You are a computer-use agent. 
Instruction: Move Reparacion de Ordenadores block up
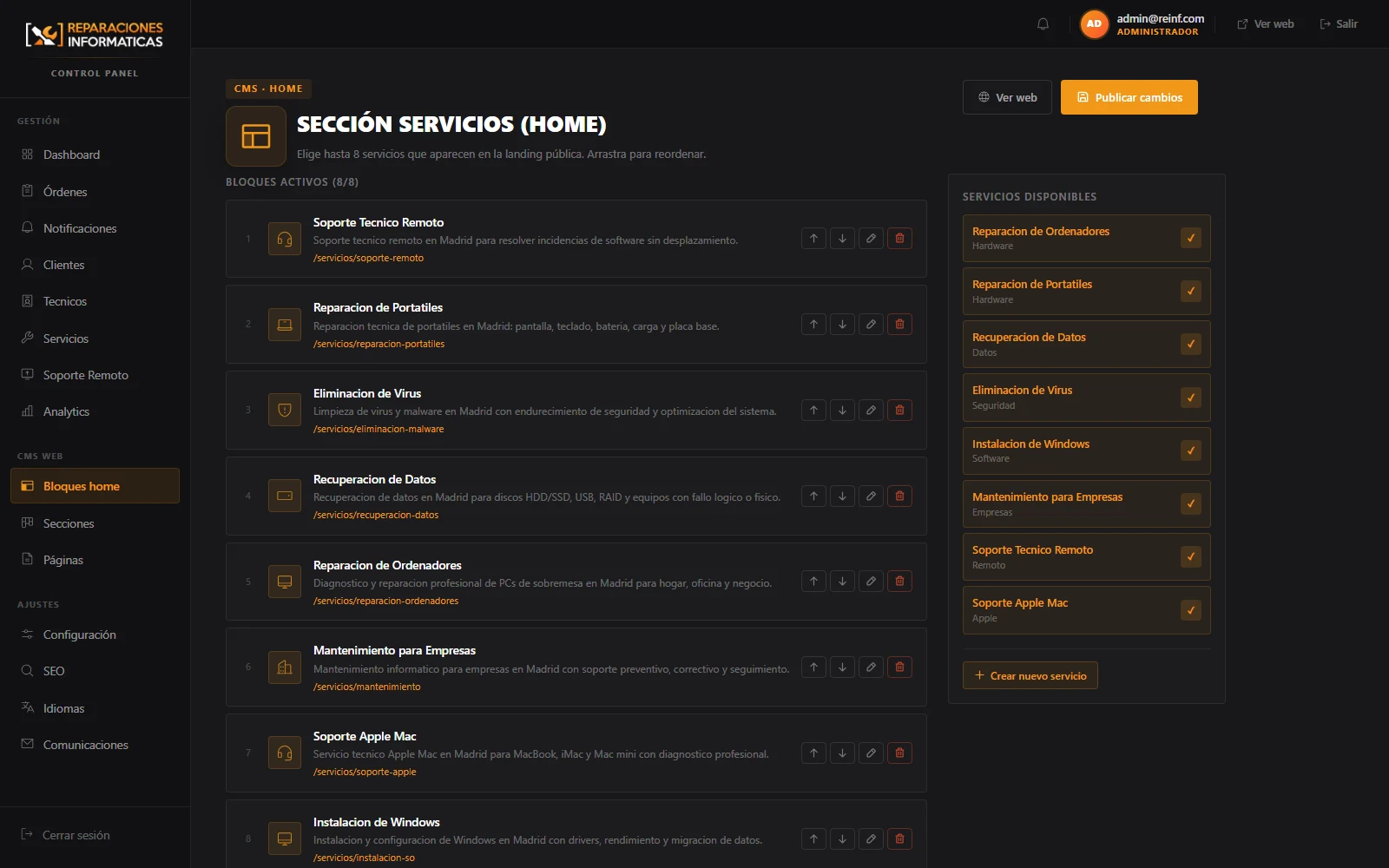point(813,582)
